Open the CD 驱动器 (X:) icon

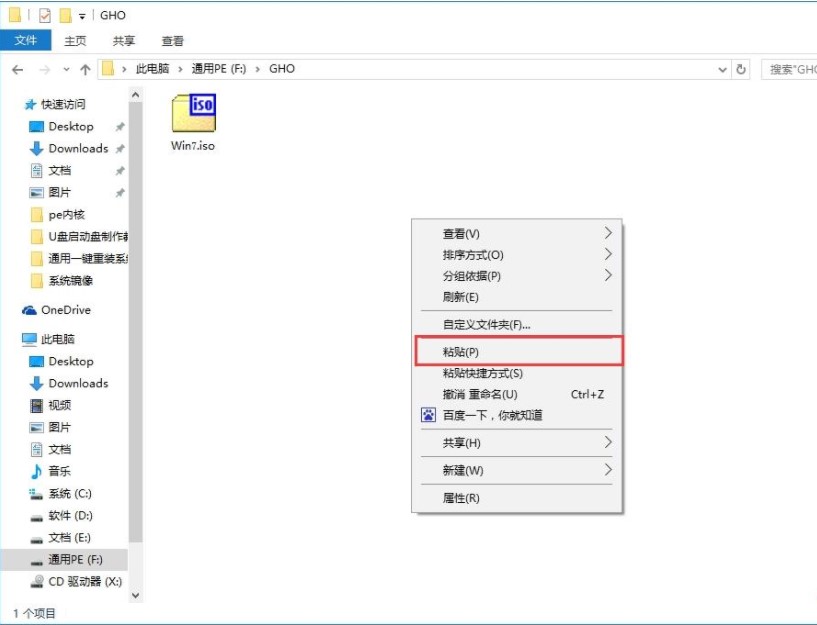[x=36, y=581]
